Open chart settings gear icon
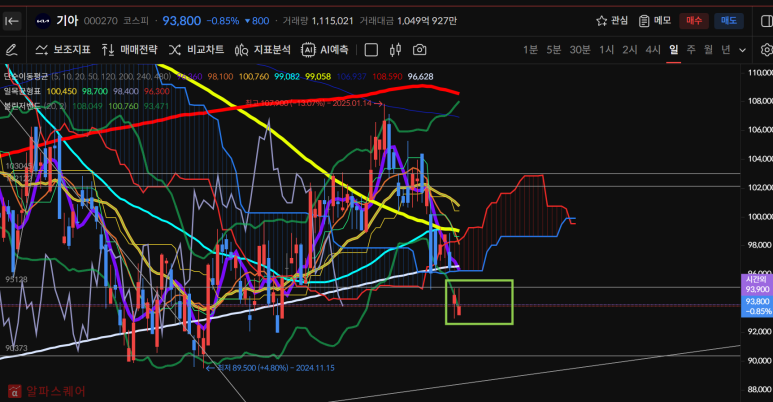 tap(767, 50)
